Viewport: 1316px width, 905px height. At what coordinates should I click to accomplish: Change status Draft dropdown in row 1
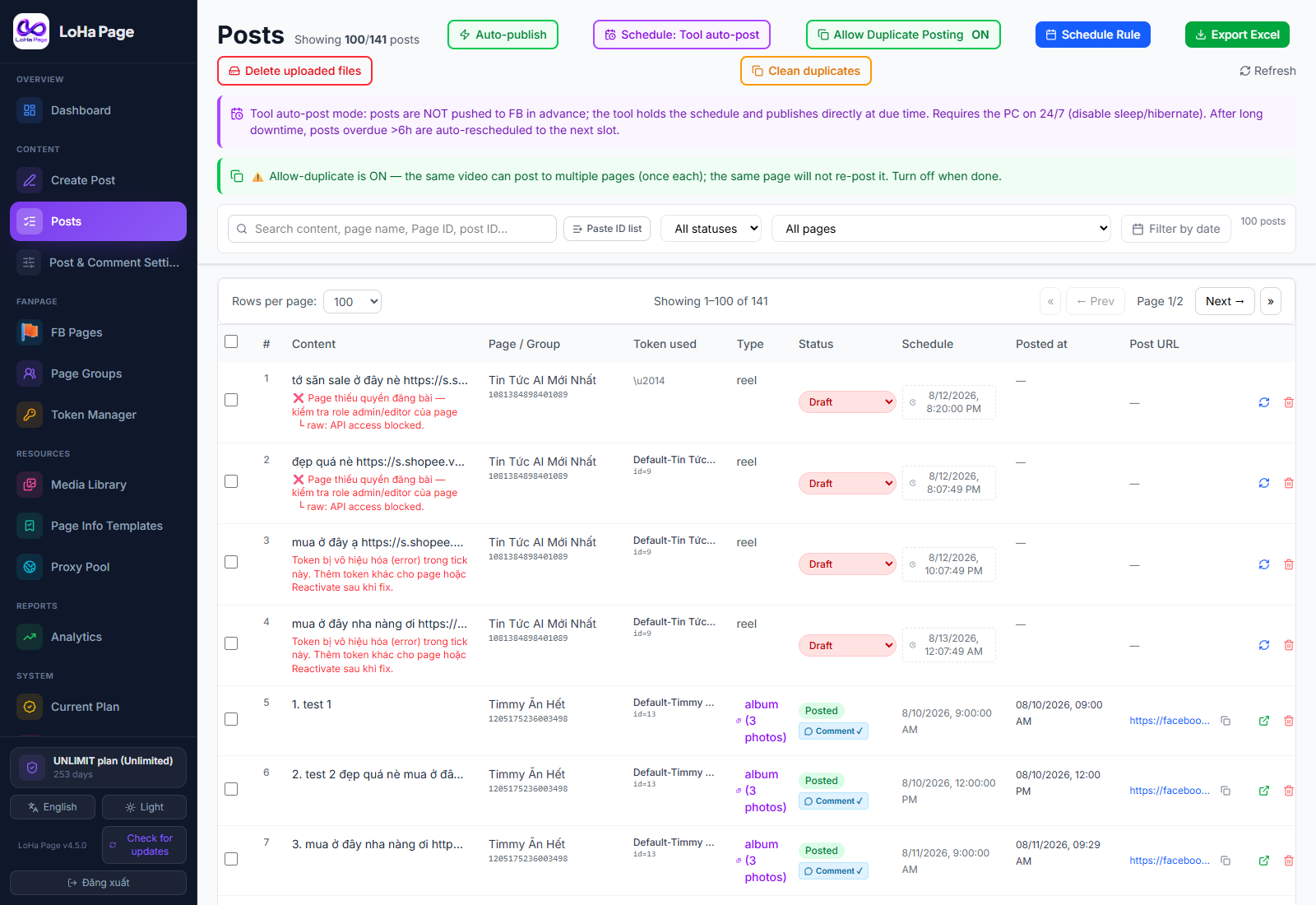(x=847, y=402)
